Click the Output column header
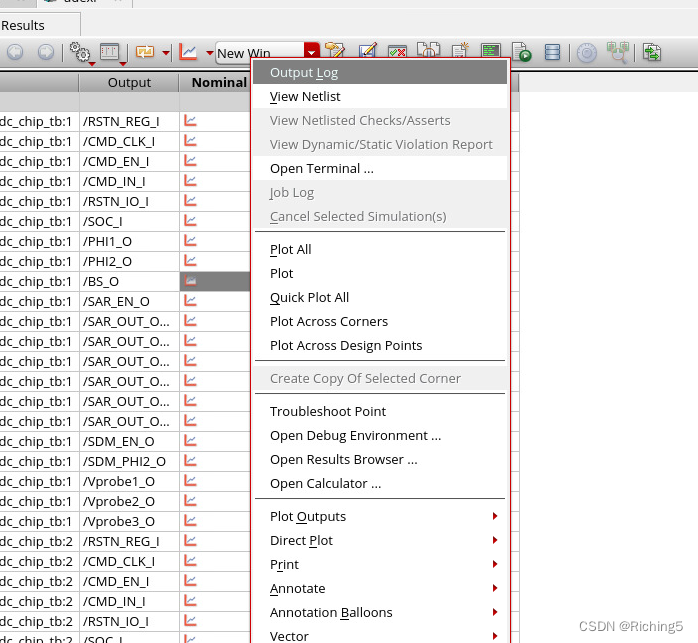Image resolution: width=698 pixels, height=643 pixels. [129, 82]
